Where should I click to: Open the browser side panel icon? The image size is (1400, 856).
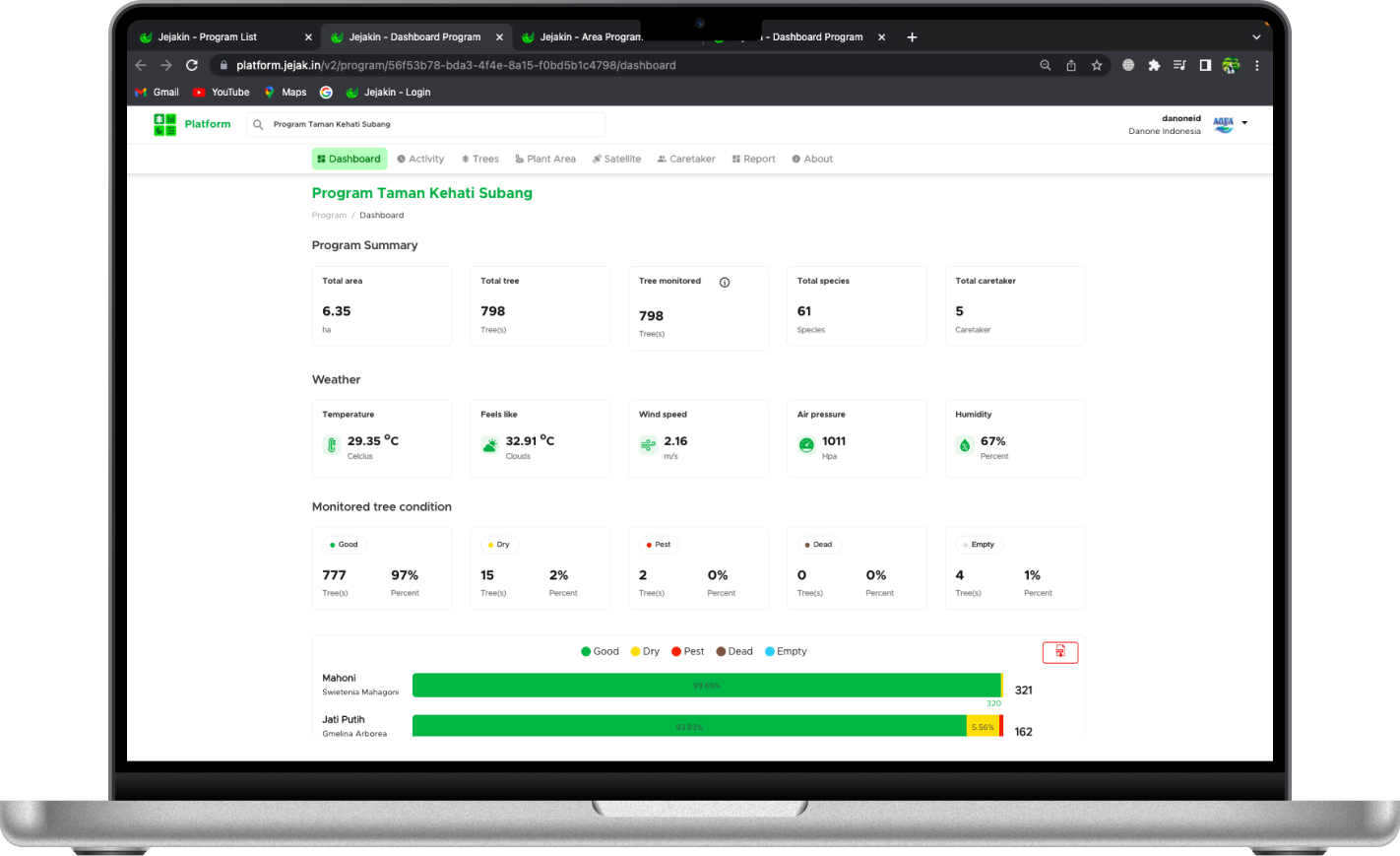1205,65
